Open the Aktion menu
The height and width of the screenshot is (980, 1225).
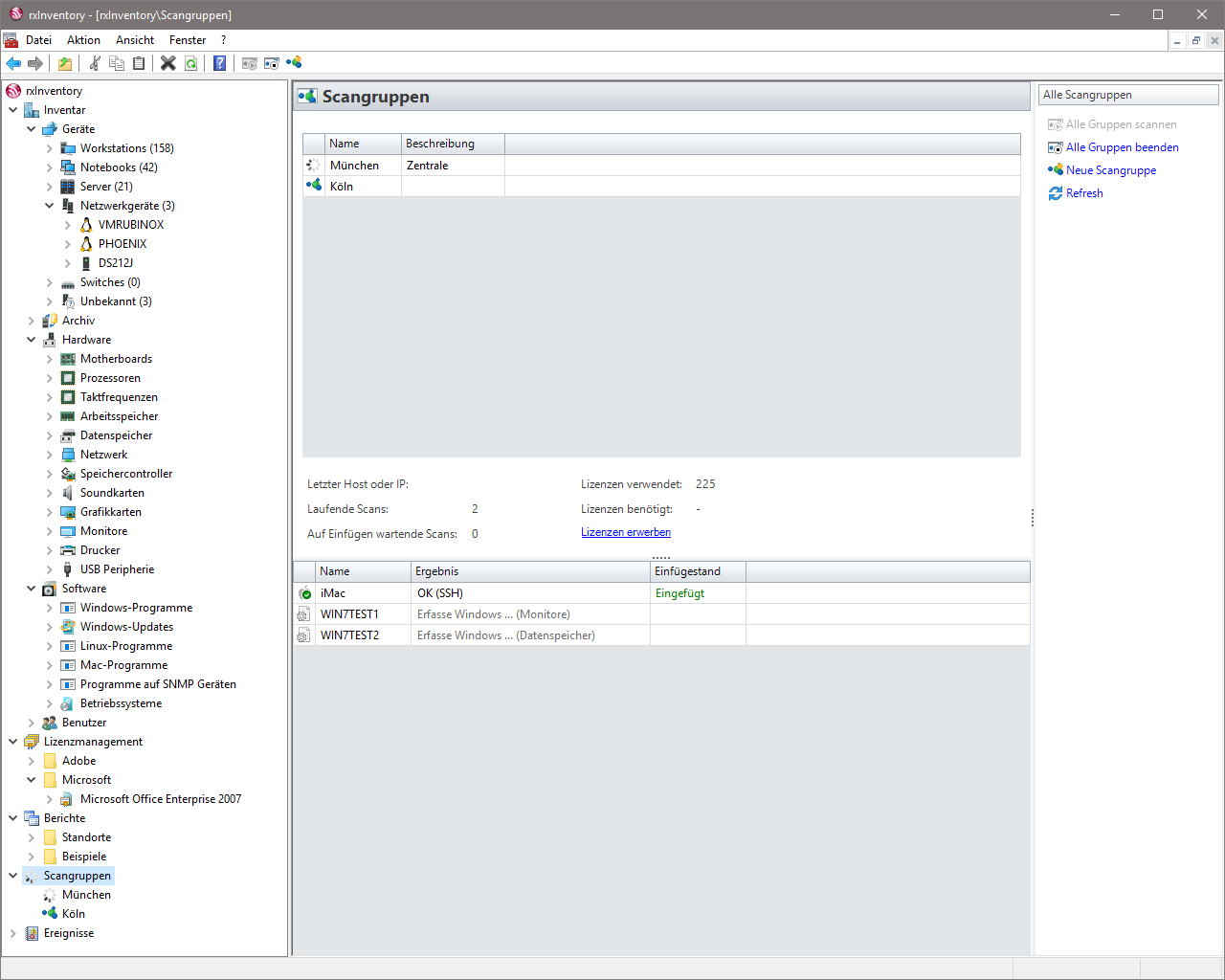click(83, 40)
